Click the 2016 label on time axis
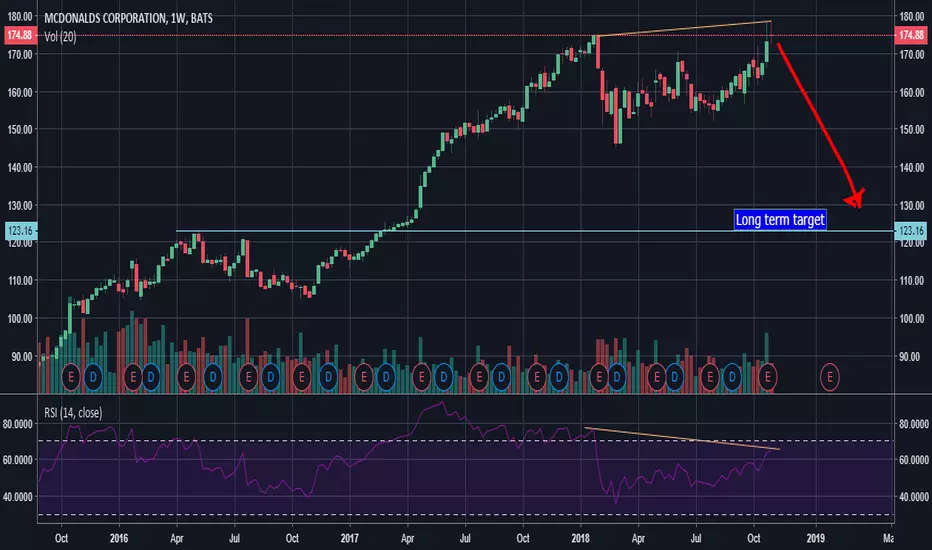 point(119,538)
